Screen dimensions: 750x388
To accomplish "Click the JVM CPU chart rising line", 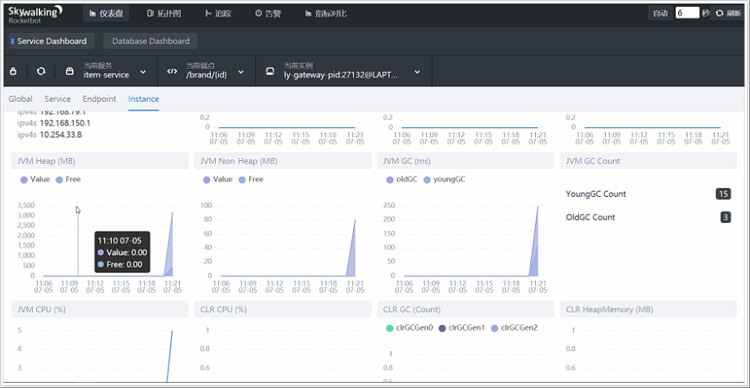I will [x=170, y=356].
